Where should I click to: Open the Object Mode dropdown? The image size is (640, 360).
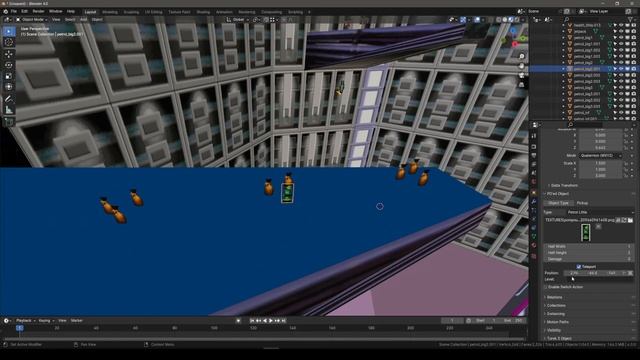32,19
